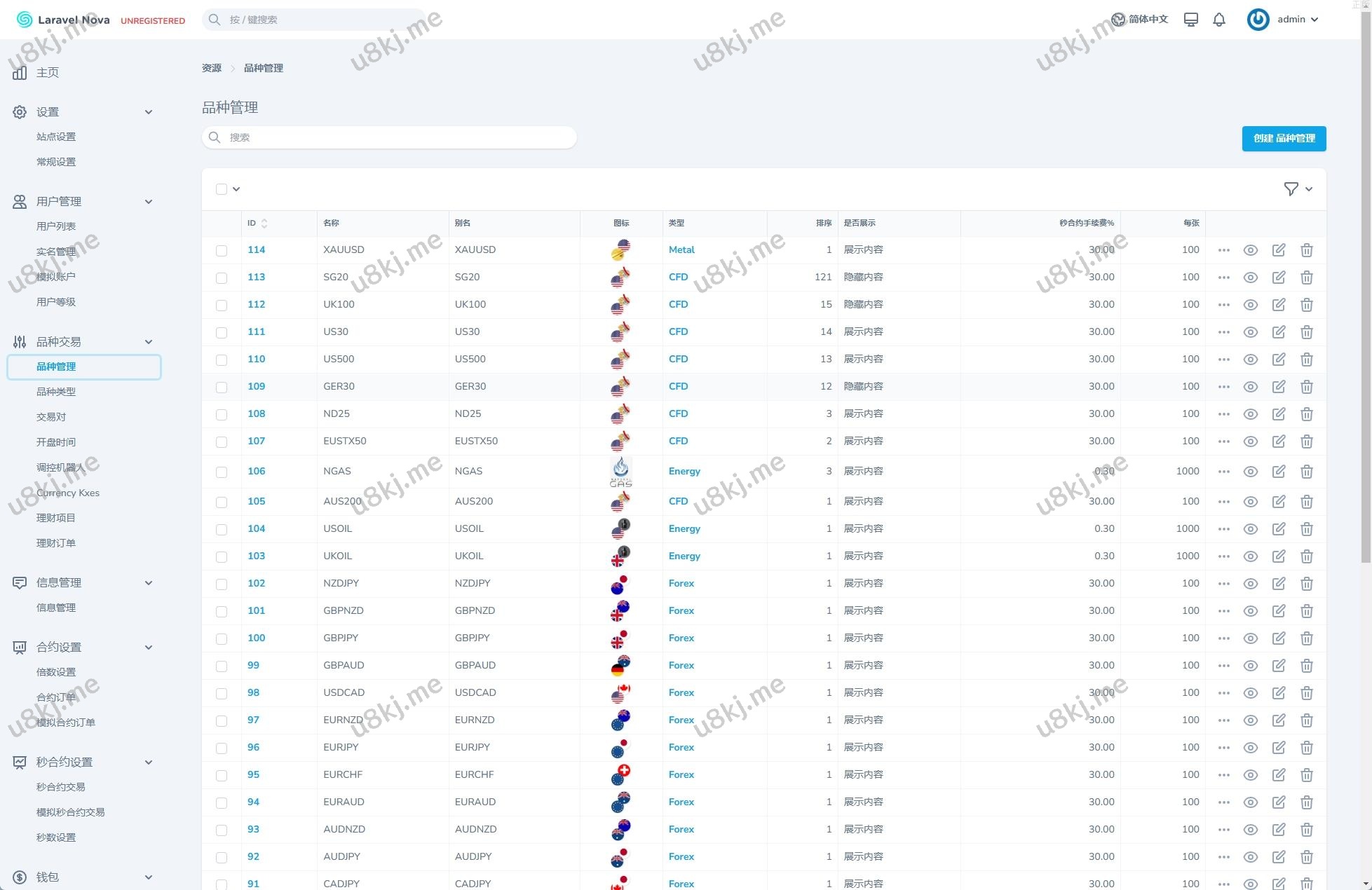Toggle the select-all checkbox in table header
This screenshot has width=1372, height=890.
click(222, 189)
